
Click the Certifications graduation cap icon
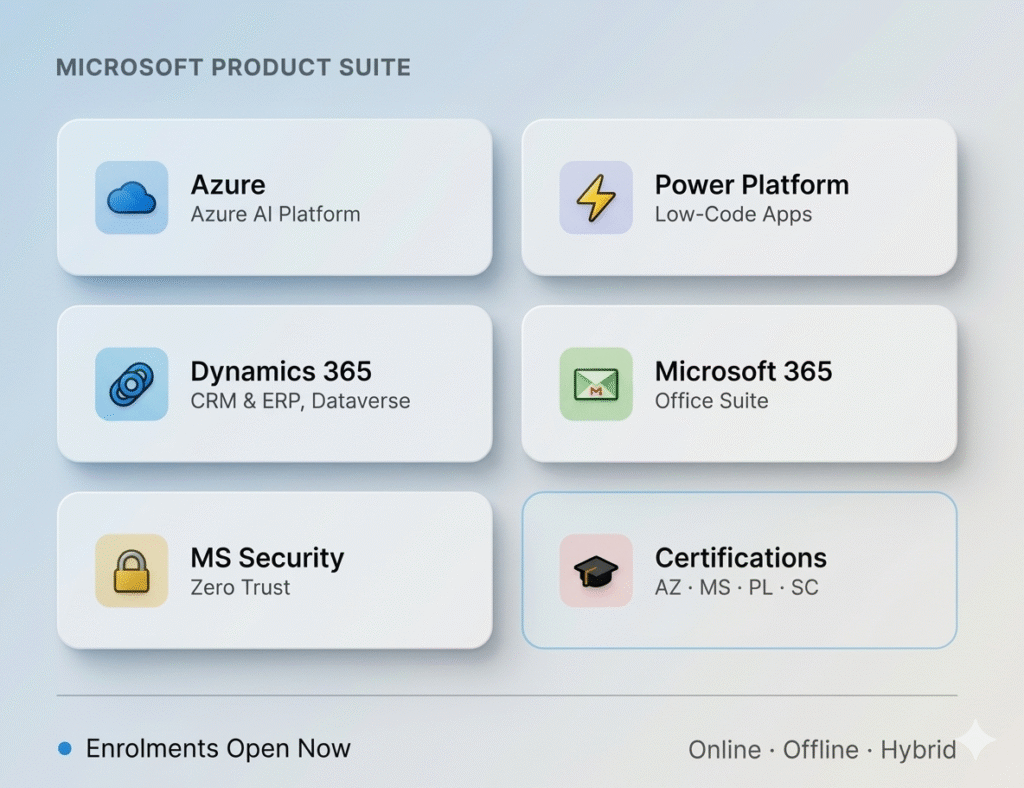(596, 571)
